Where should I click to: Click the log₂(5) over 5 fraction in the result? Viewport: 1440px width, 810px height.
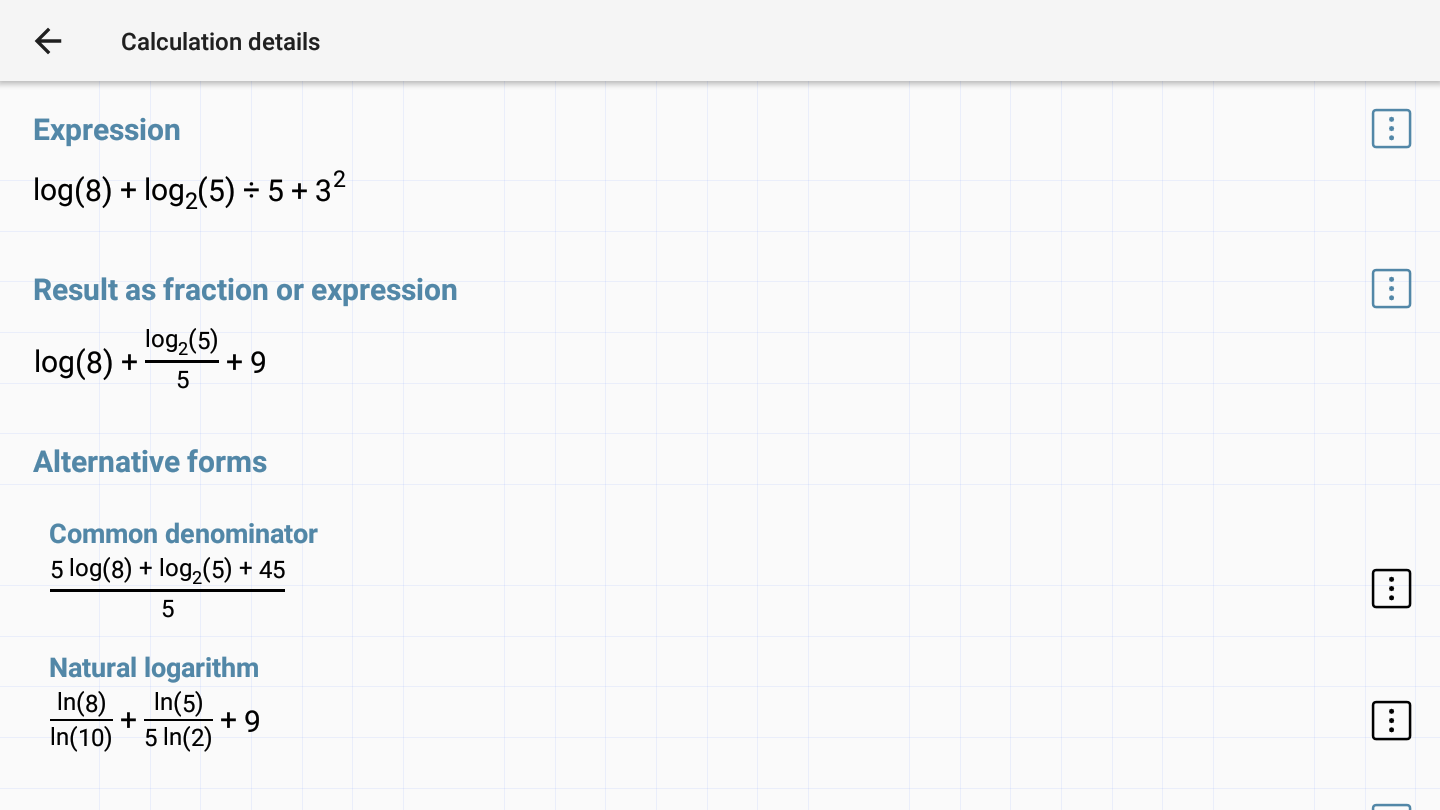[x=182, y=360]
